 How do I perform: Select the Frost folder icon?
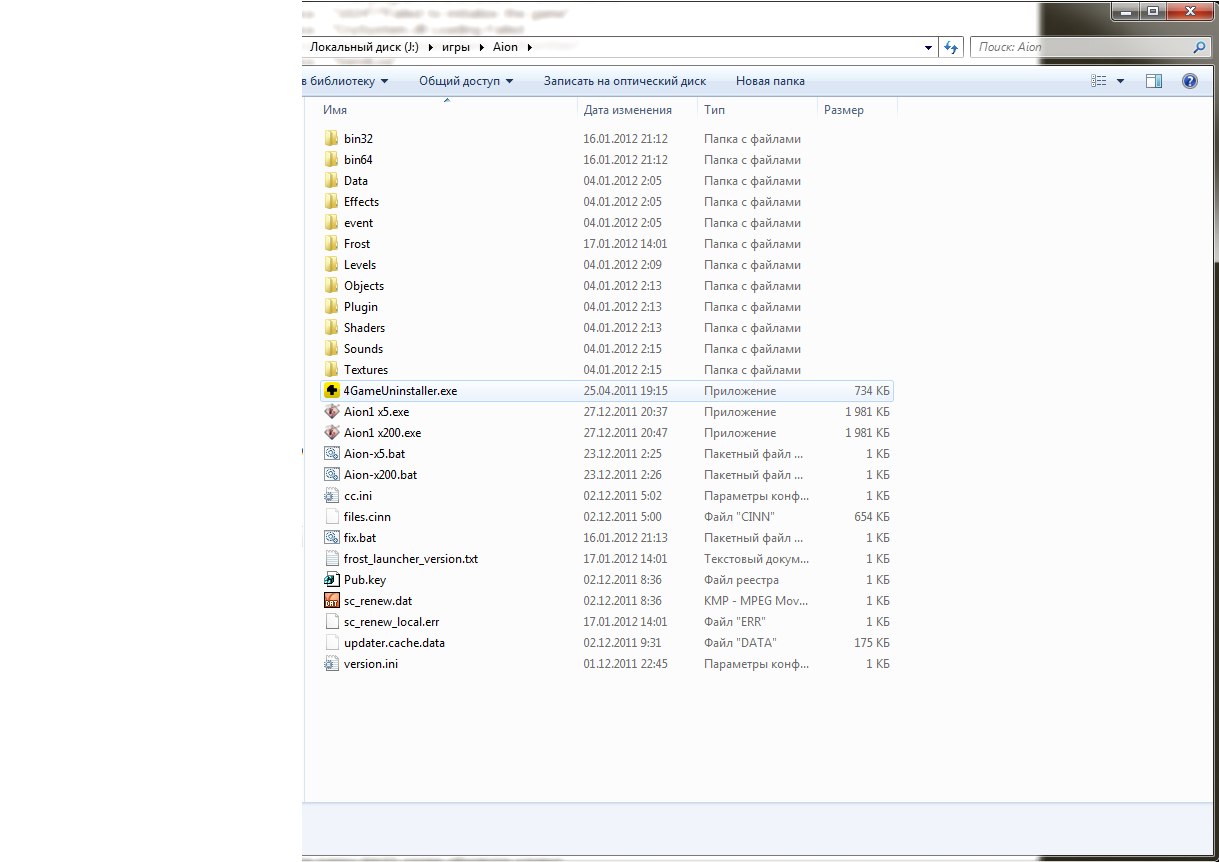pos(332,244)
